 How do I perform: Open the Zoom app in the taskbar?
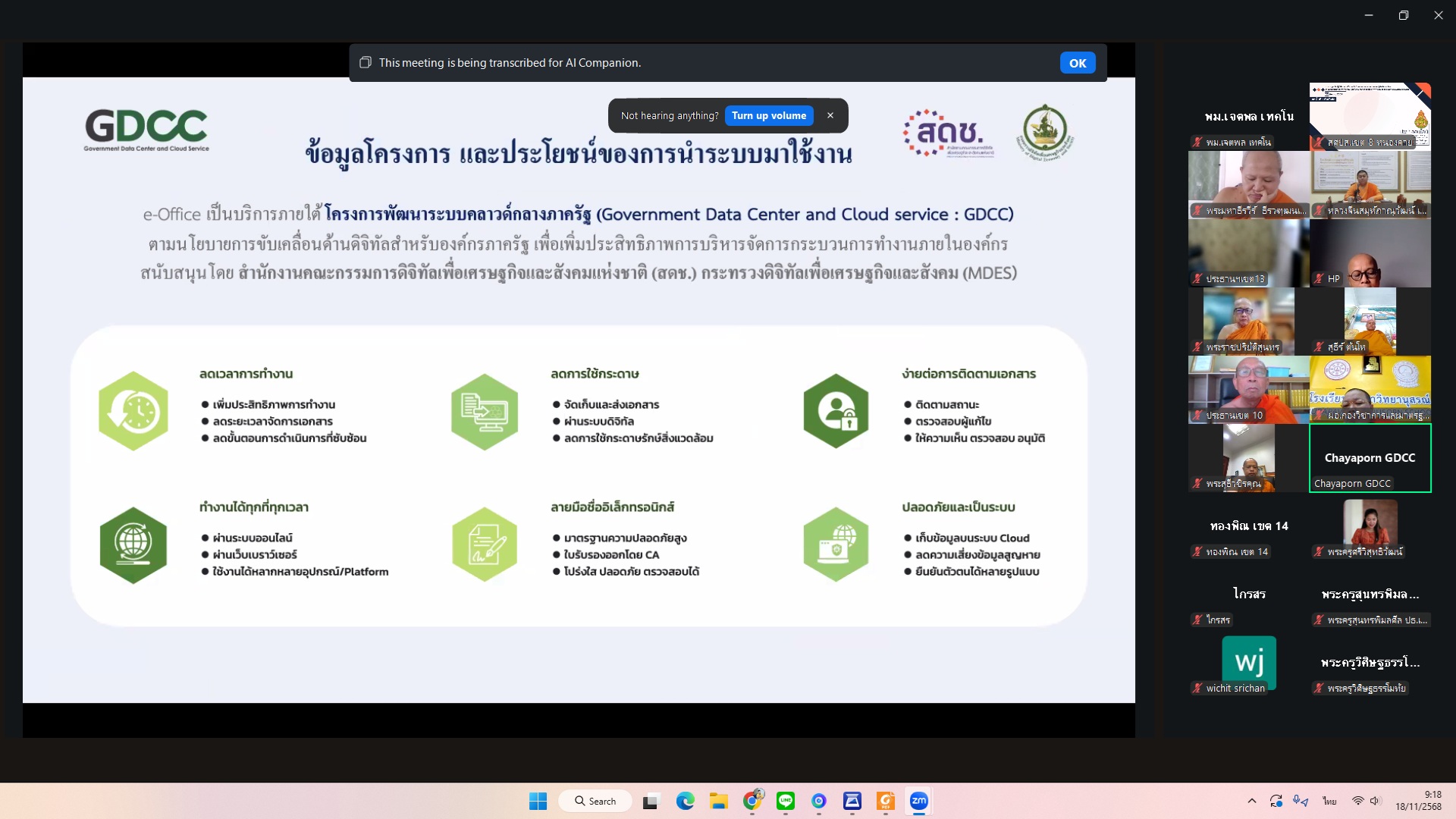pos(918,801)
